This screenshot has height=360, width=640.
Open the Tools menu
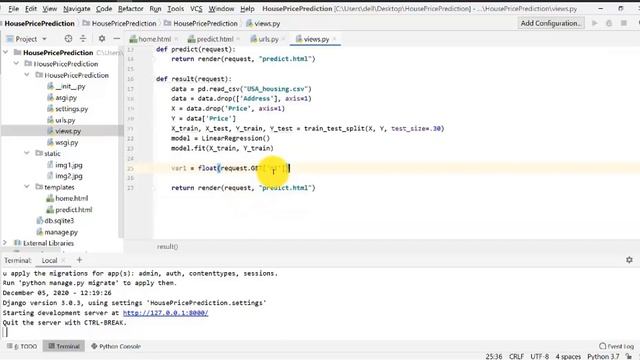tap(176, 9)
